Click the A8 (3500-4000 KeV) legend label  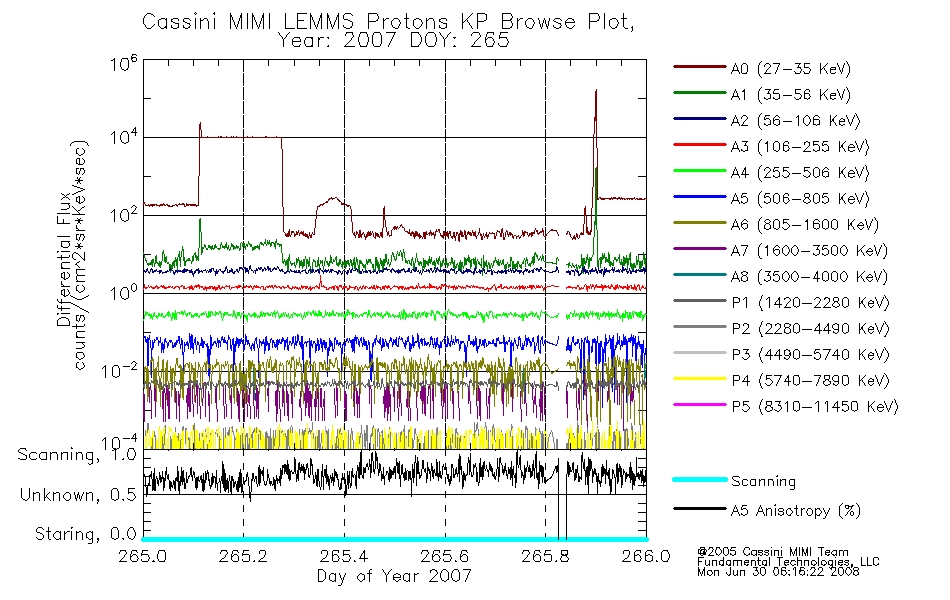click(x=809, y=277)
